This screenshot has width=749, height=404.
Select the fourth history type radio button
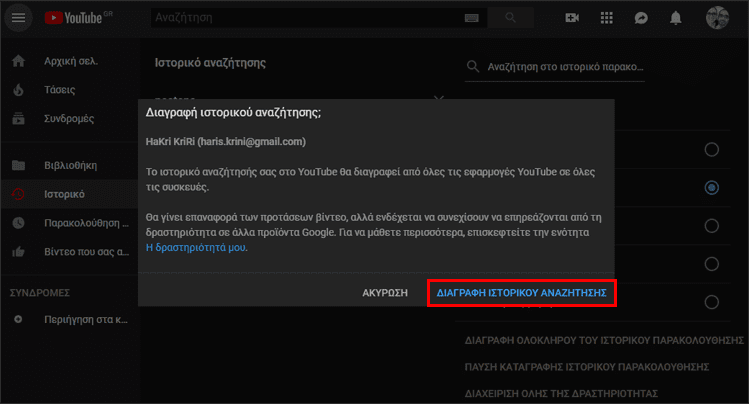coord(712,264)
